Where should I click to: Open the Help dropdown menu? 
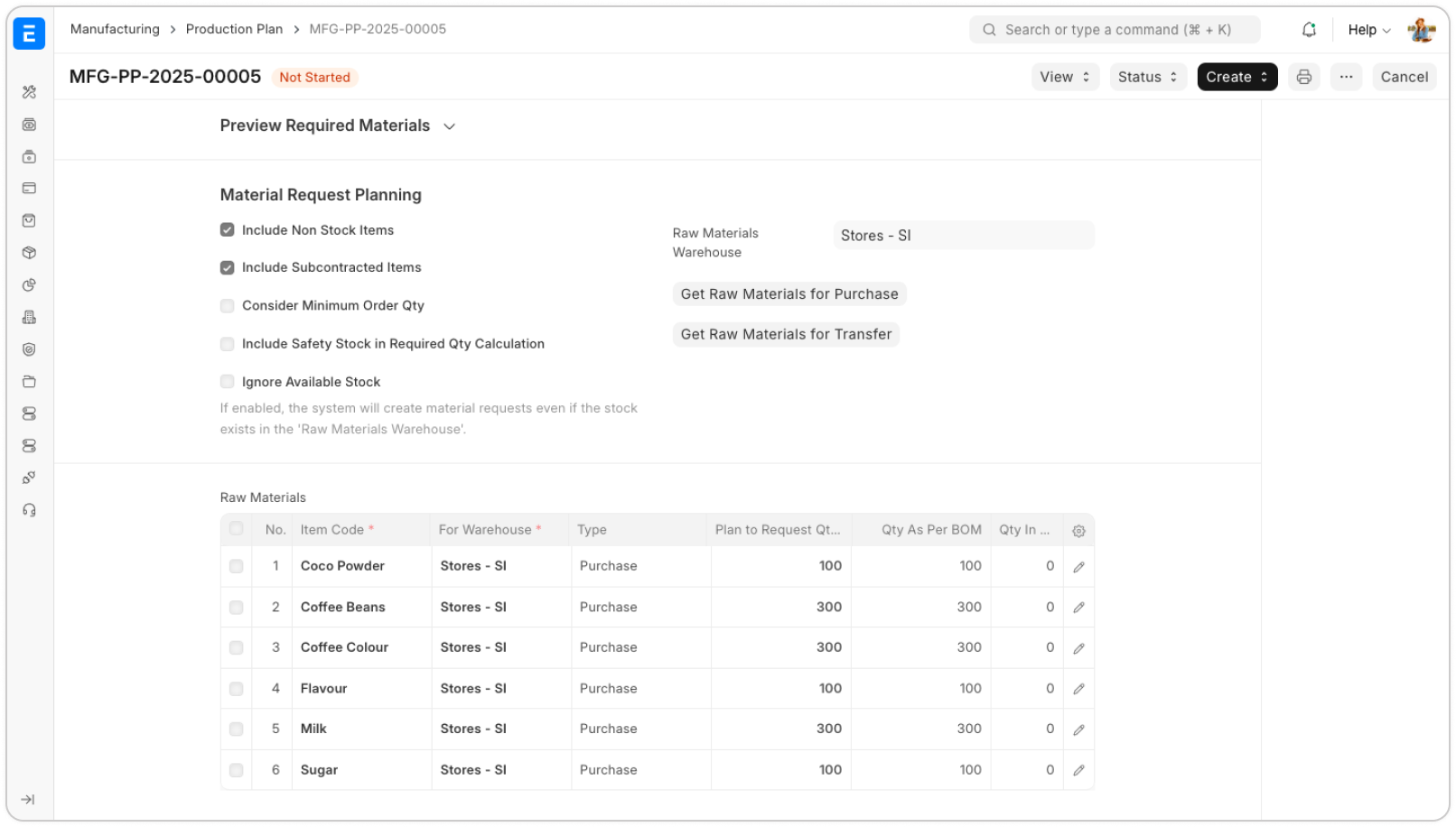coord(1369,30)
